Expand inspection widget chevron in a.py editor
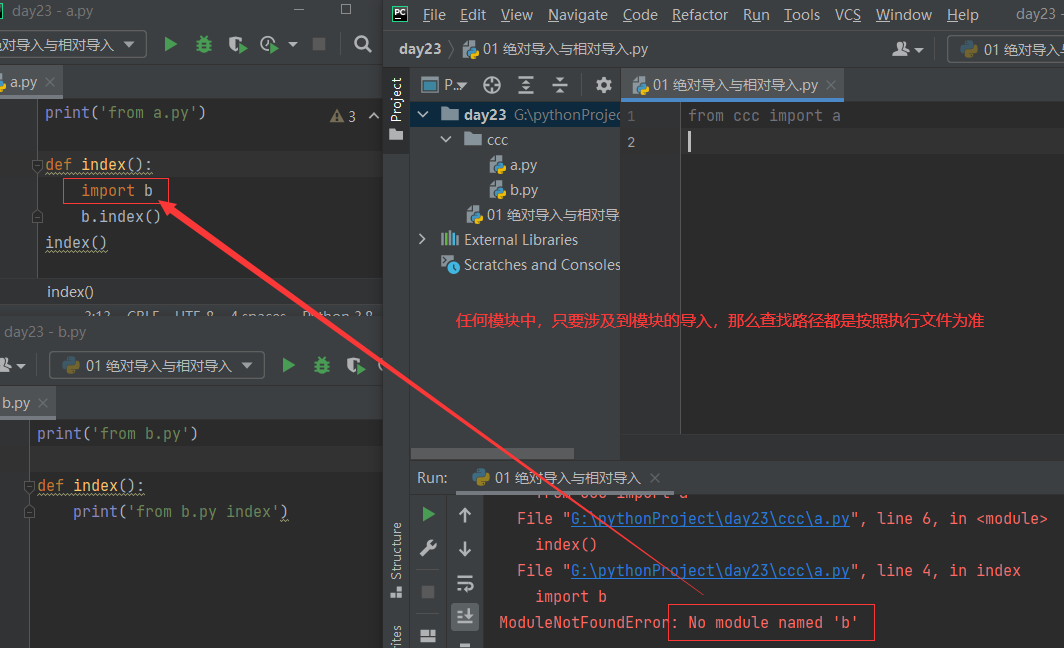 373,116
